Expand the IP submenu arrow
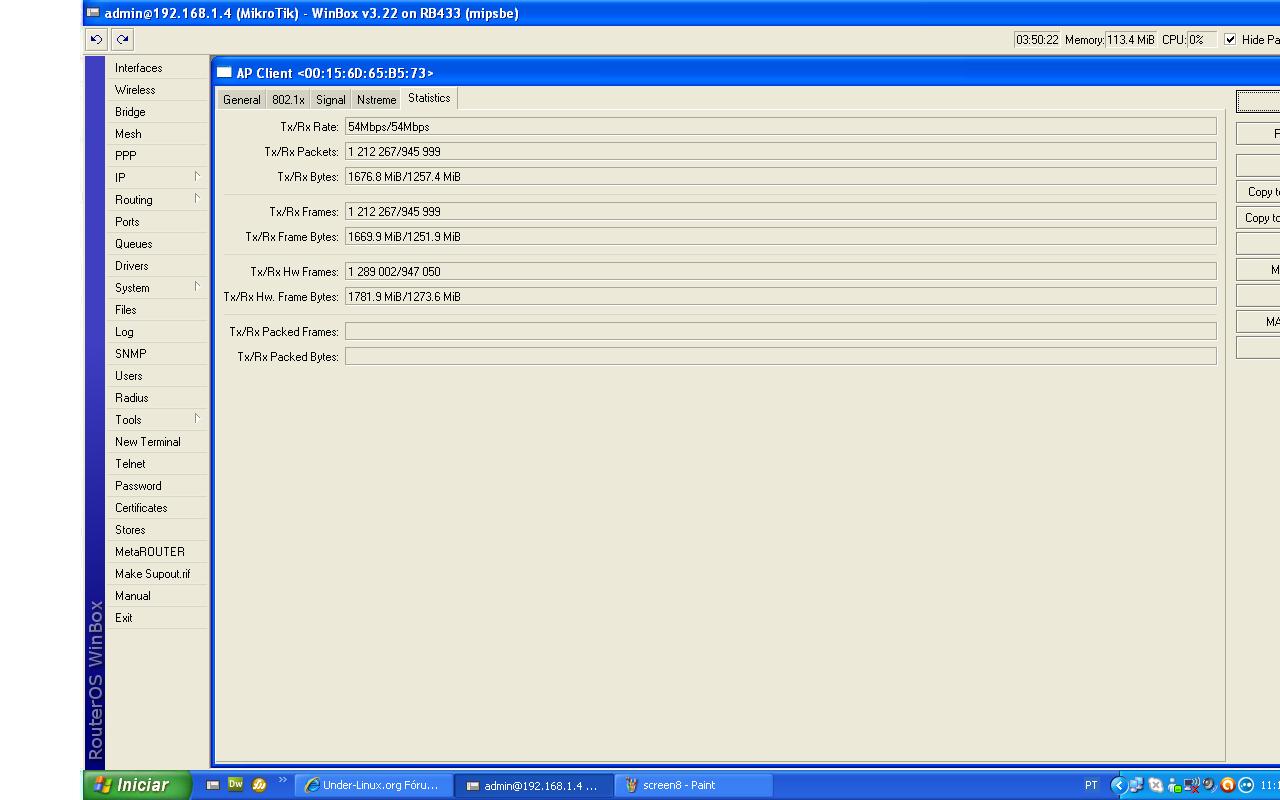The image size is (1280, 800). coord(197,177)
